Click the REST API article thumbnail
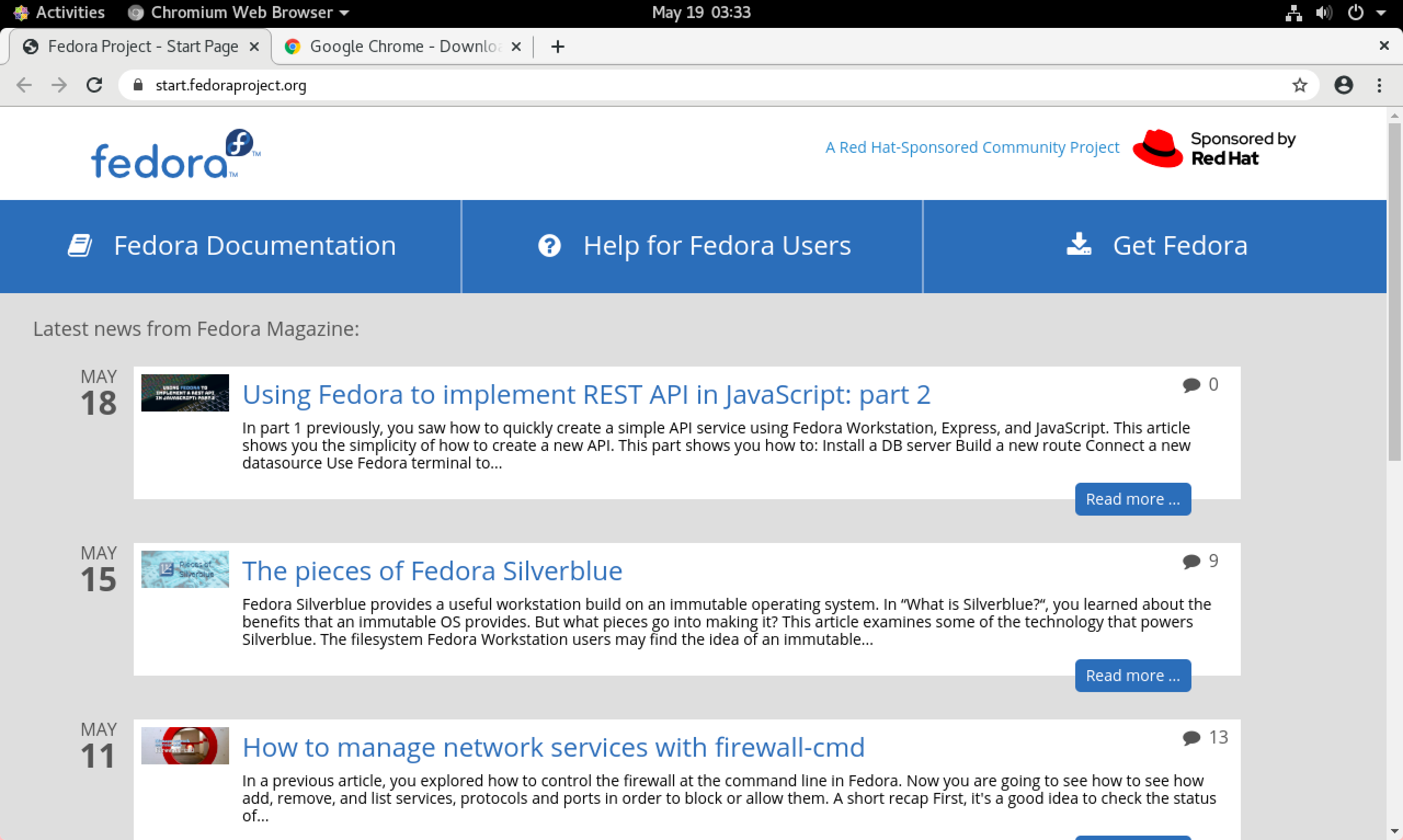 click(185, 393)
